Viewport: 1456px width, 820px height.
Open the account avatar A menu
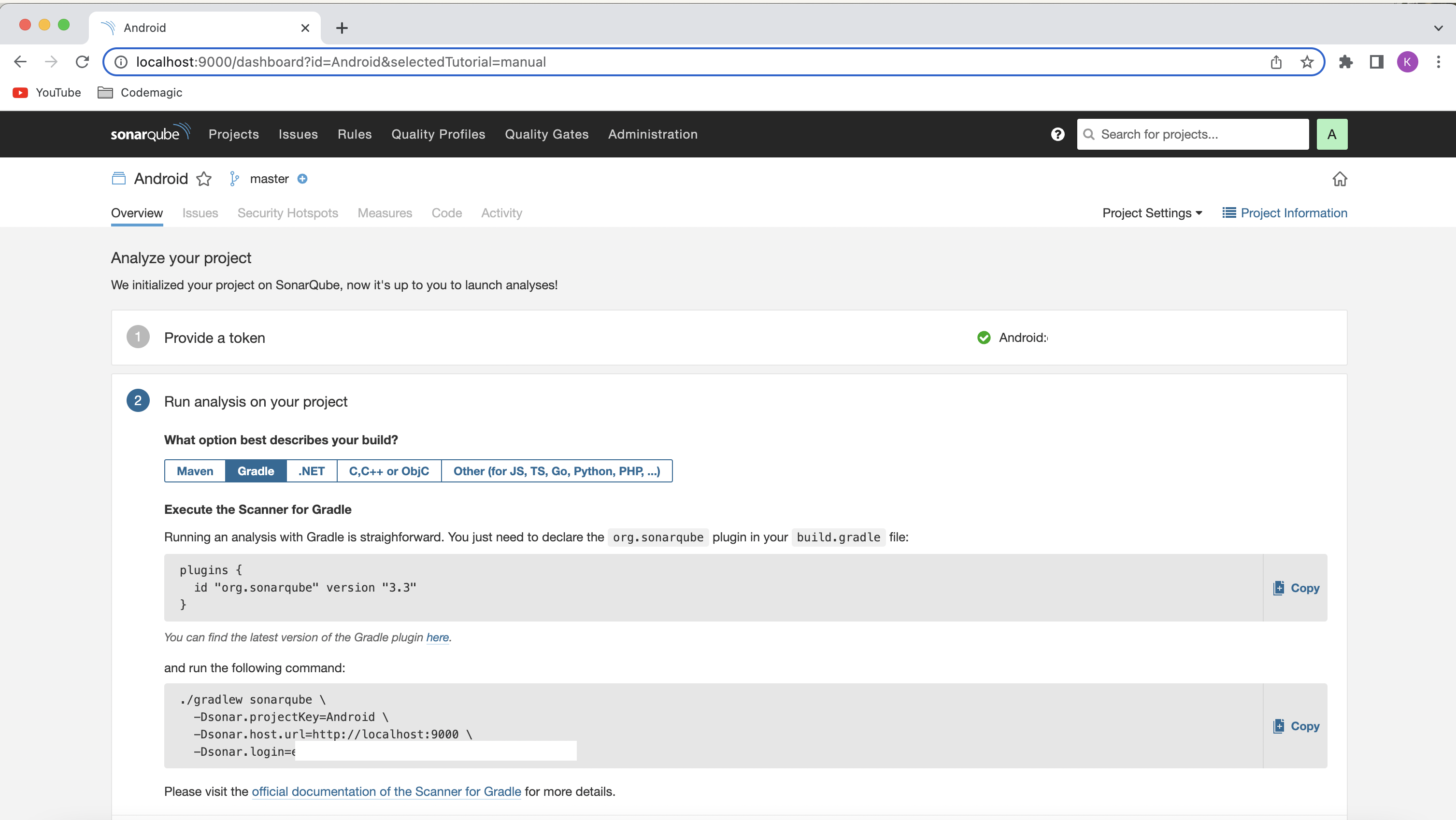[x=1332, y=134]
